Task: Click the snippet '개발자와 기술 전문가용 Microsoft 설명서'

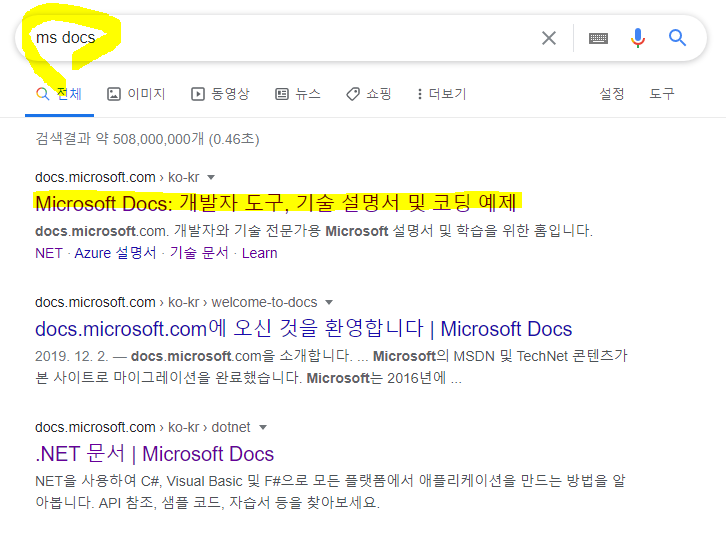Action: coord(314,231)
